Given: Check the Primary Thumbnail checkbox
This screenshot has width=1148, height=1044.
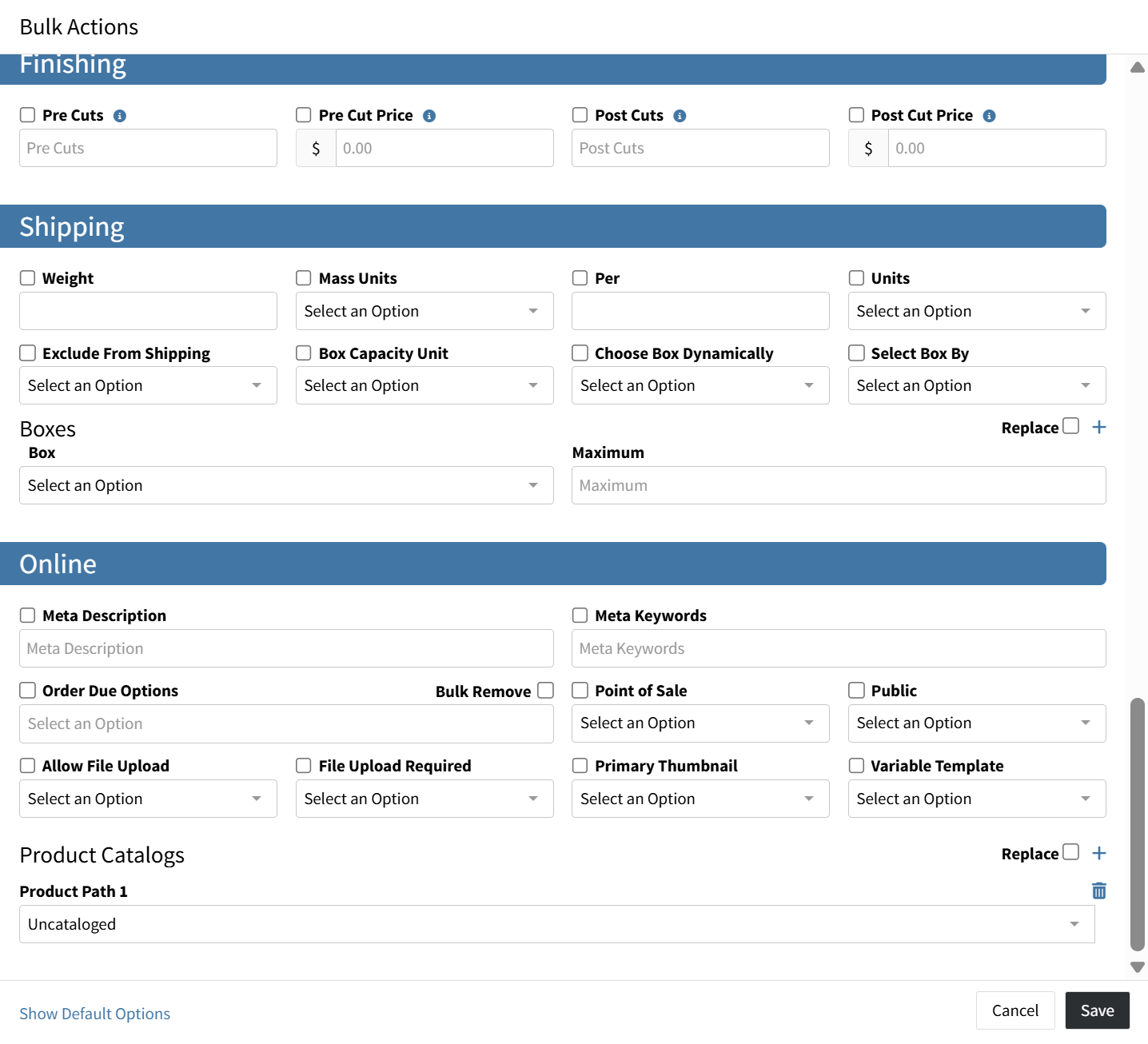Looking at the screenshot, I should pyautogui.click(x=580, y=765).
